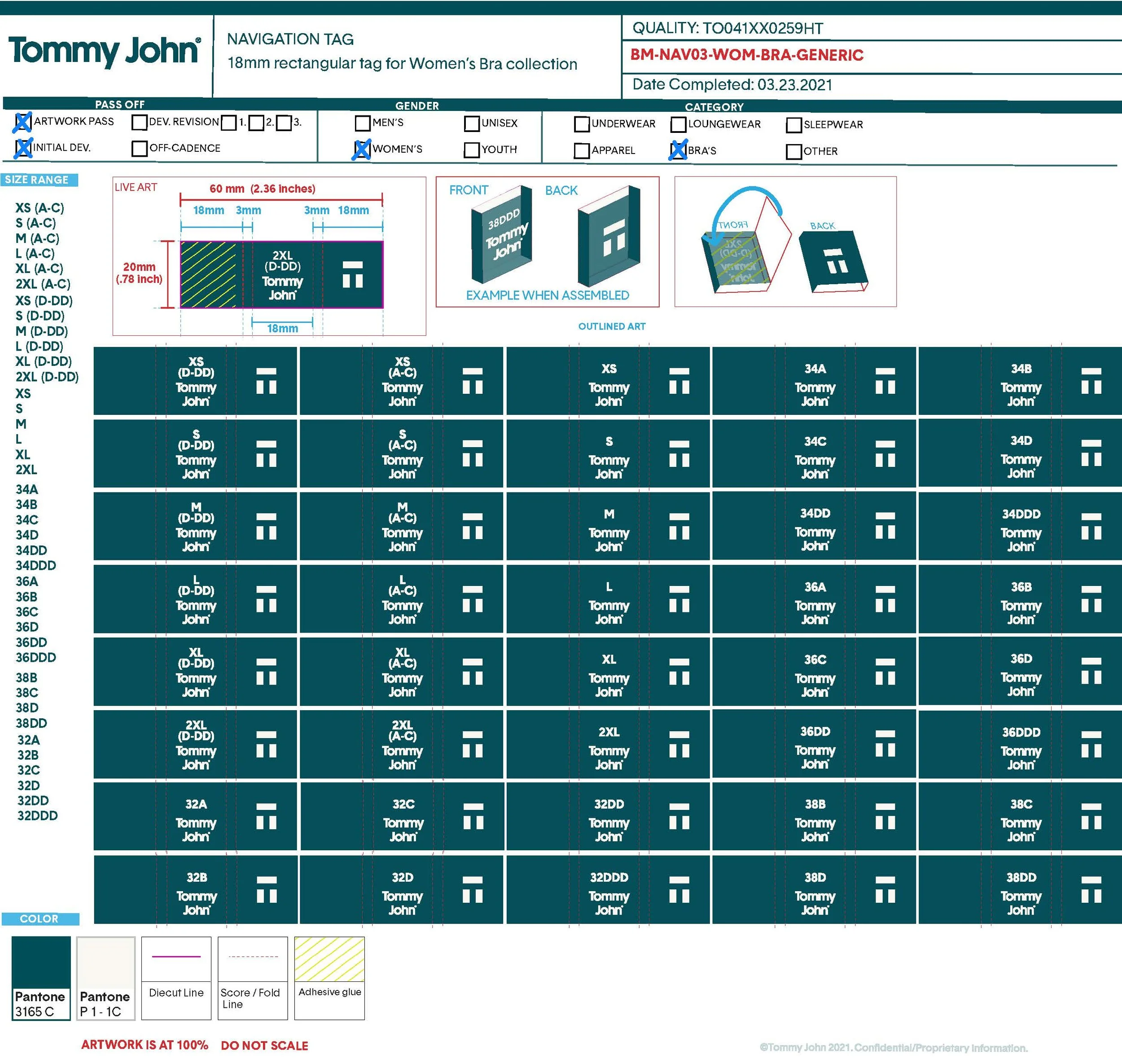The width and height of the screenshot is (1122, 1064).
Task: Click the red code BM-NAV03-WOM-BRA-GENERIC
Action: pos(747,55)
